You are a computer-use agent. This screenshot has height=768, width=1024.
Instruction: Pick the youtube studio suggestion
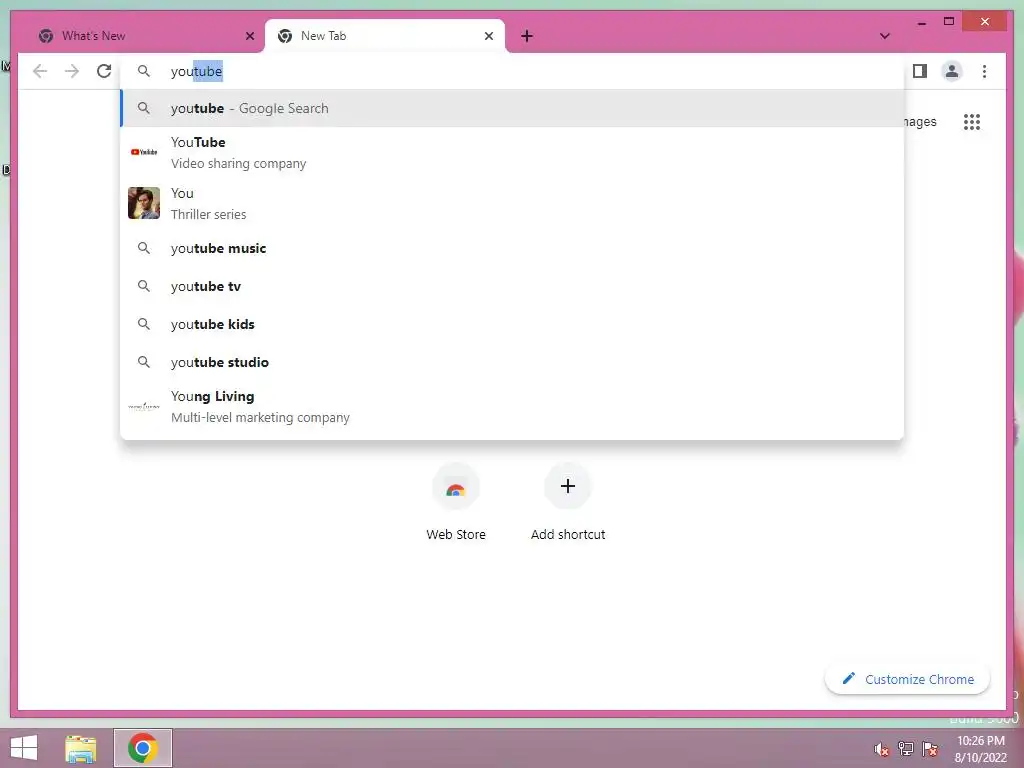[512, 362]
